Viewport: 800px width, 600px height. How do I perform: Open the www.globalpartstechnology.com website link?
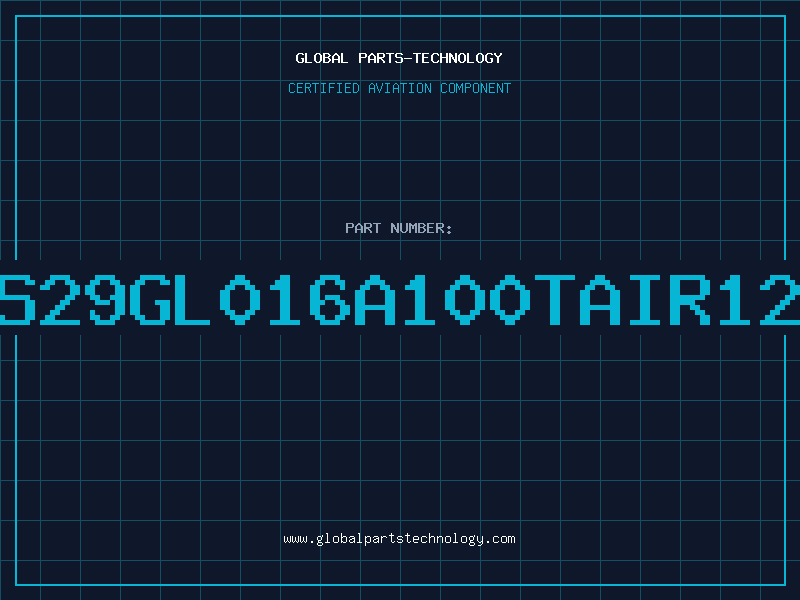click(x=399, y=539)
